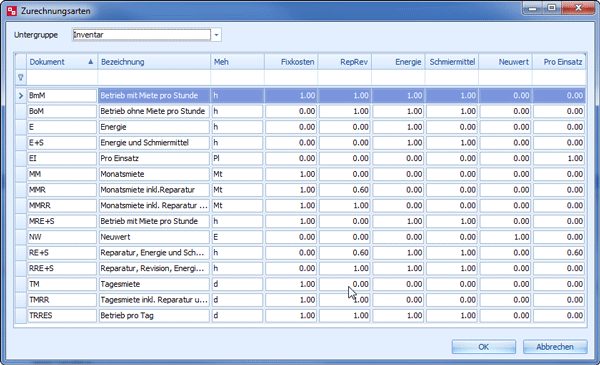Select the MRE+S document cell
The image size is (600, 365).
tap(62, 221)
